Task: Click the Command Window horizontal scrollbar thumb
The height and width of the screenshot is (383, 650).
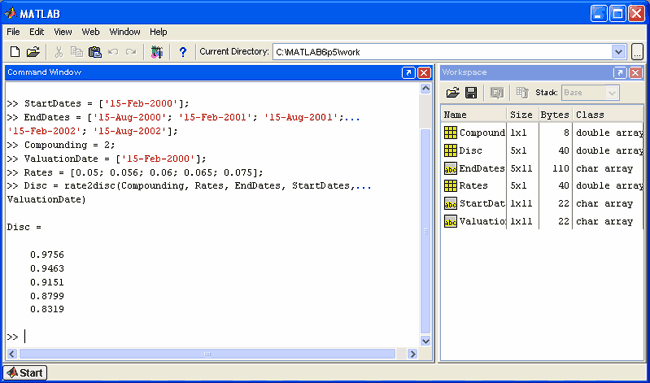Action: [x=207, y=354]
